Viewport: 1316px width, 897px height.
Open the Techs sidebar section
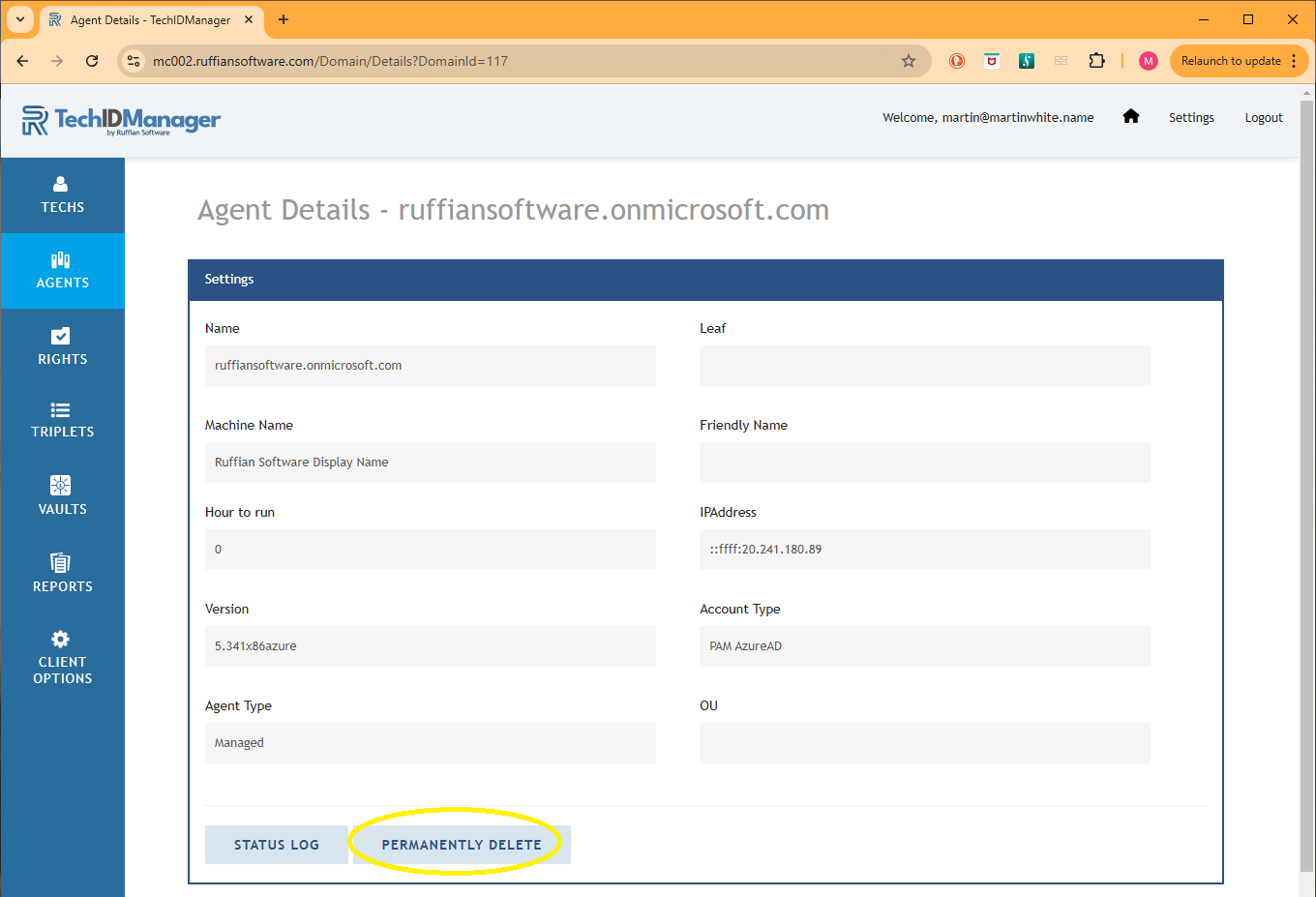coord(62,194)
